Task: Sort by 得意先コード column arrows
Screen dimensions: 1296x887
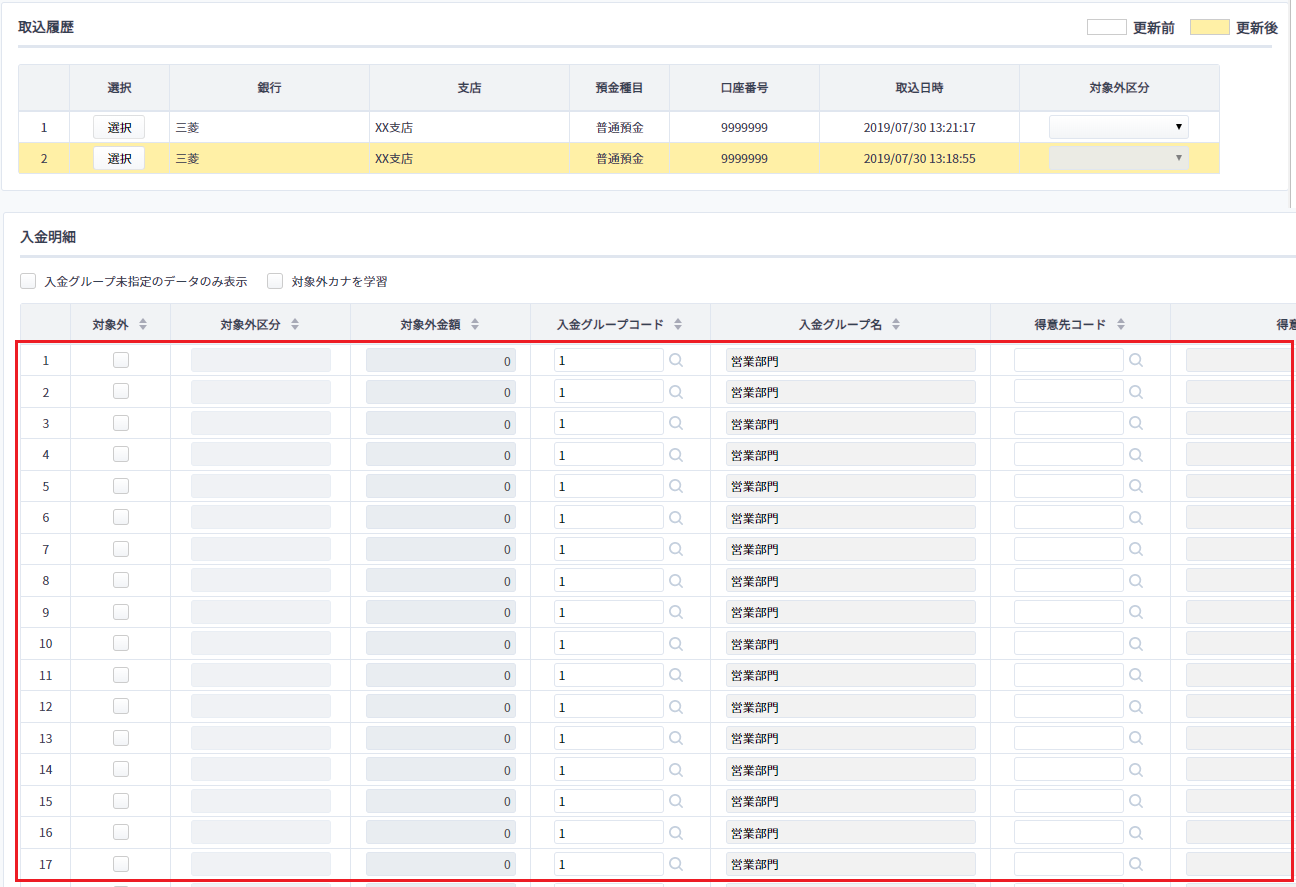Action: pos(1121,324)
